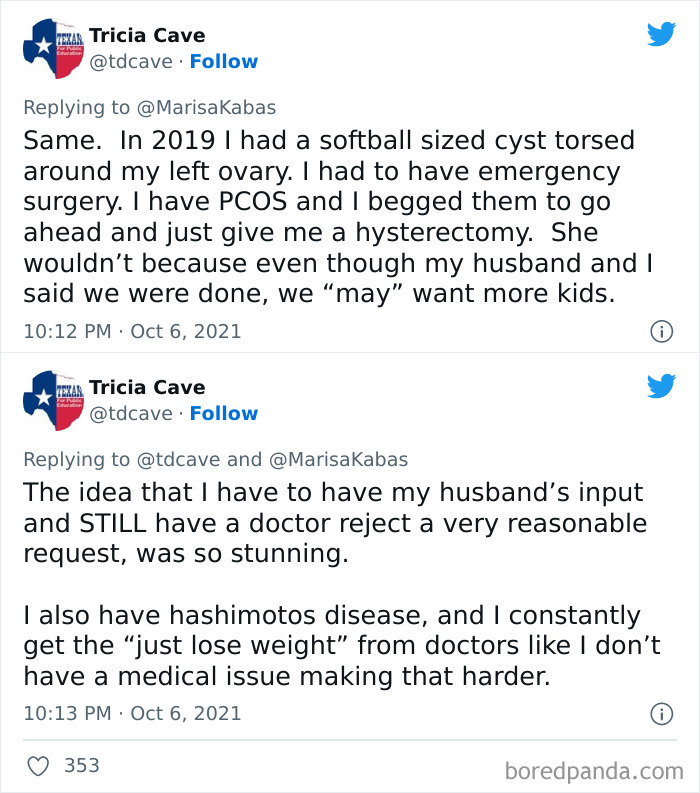Open @MarisaKabas mention in second reply line
The image size is (700, 793).
point(338,459)
